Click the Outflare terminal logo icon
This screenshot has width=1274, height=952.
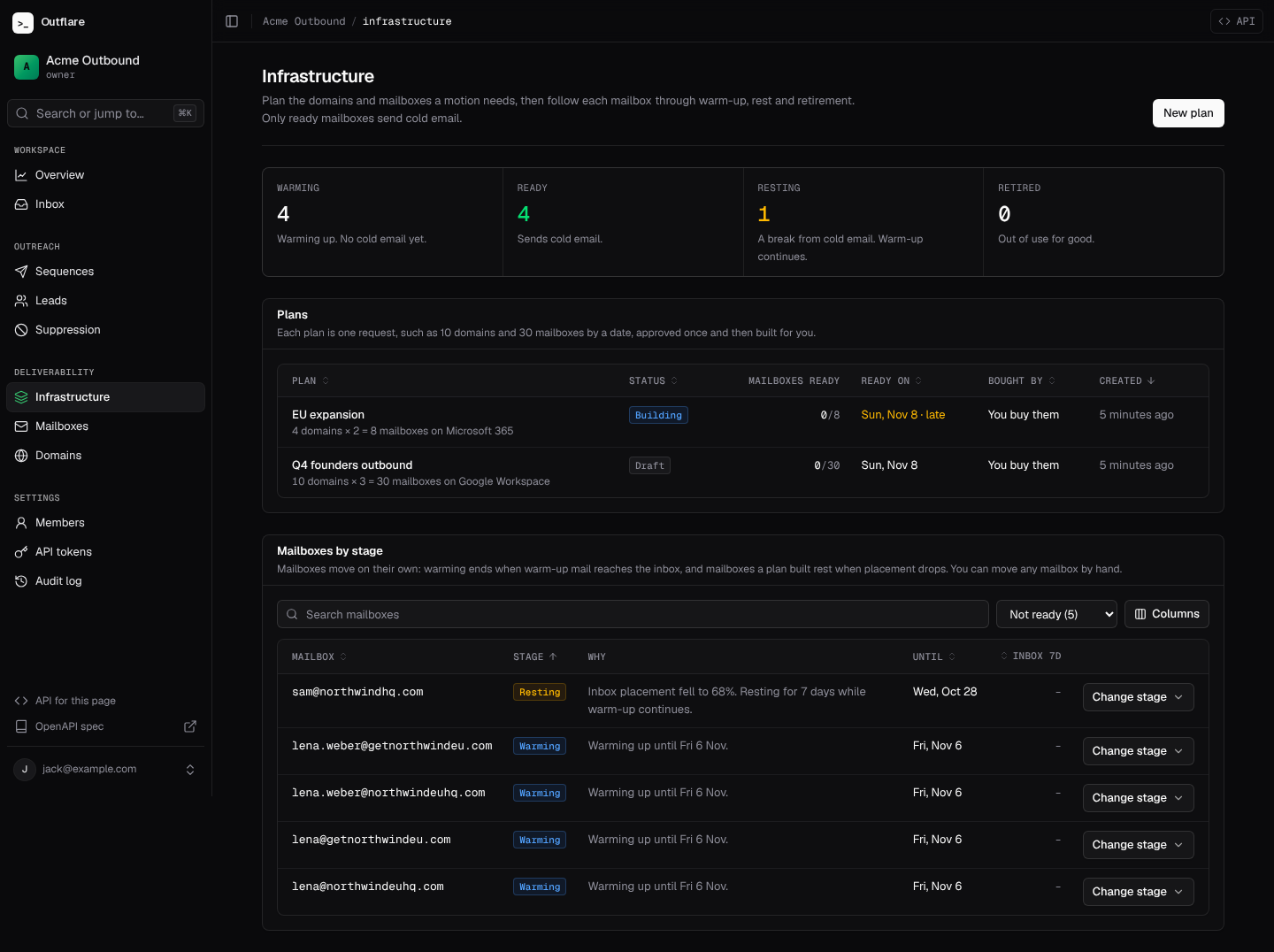pos(23,22)
